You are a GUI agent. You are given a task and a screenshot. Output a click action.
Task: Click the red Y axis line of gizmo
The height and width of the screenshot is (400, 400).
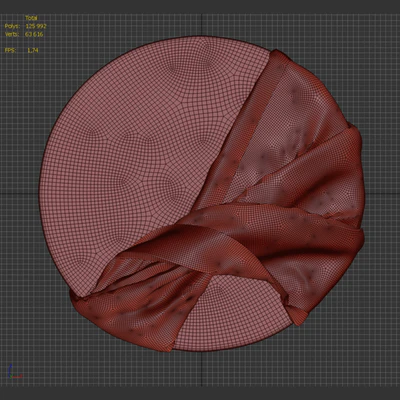click(x=17, y=376)
